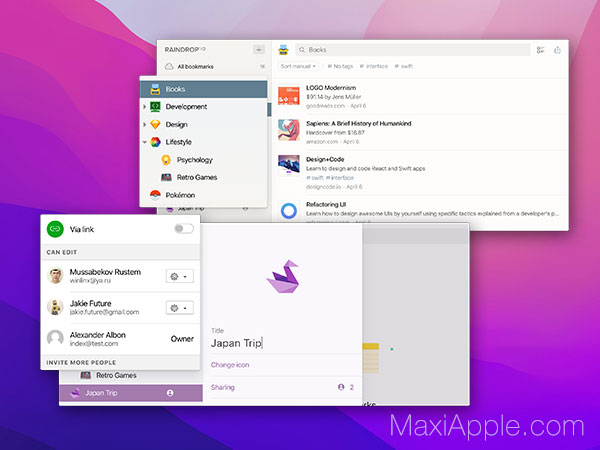The width and height of the screenshot is (600, 450).
Task: Click Mussabekov Rustem's avatar
Action: pyautogui.click(x=55, y=276)
